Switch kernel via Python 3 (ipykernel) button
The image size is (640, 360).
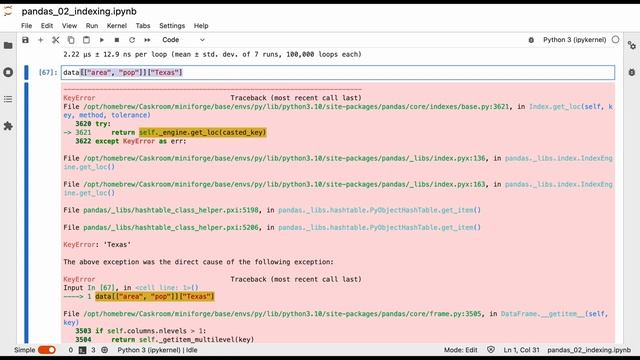(574, 40)
